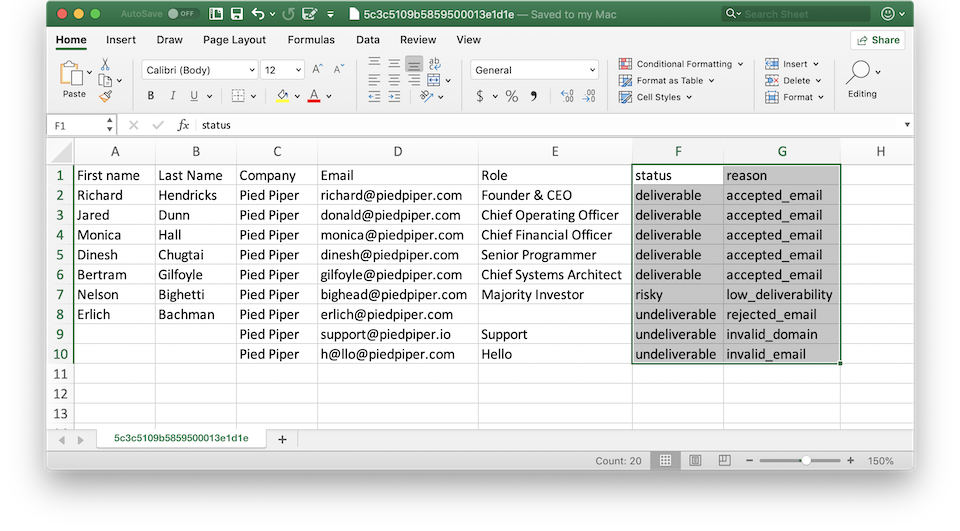This screenshot has height=531, width=960.
Task: Toggle the AutoSave switch
Action: [181, 13]
